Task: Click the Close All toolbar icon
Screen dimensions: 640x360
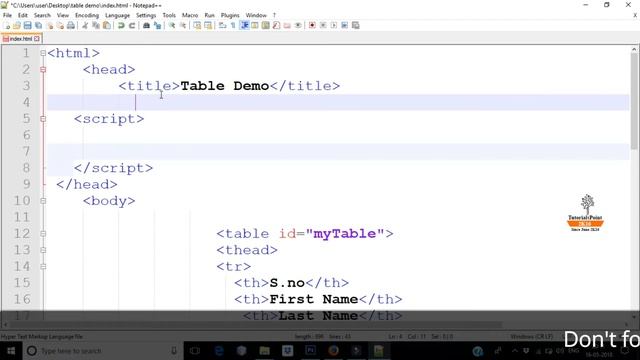Action: click(60, 25)
